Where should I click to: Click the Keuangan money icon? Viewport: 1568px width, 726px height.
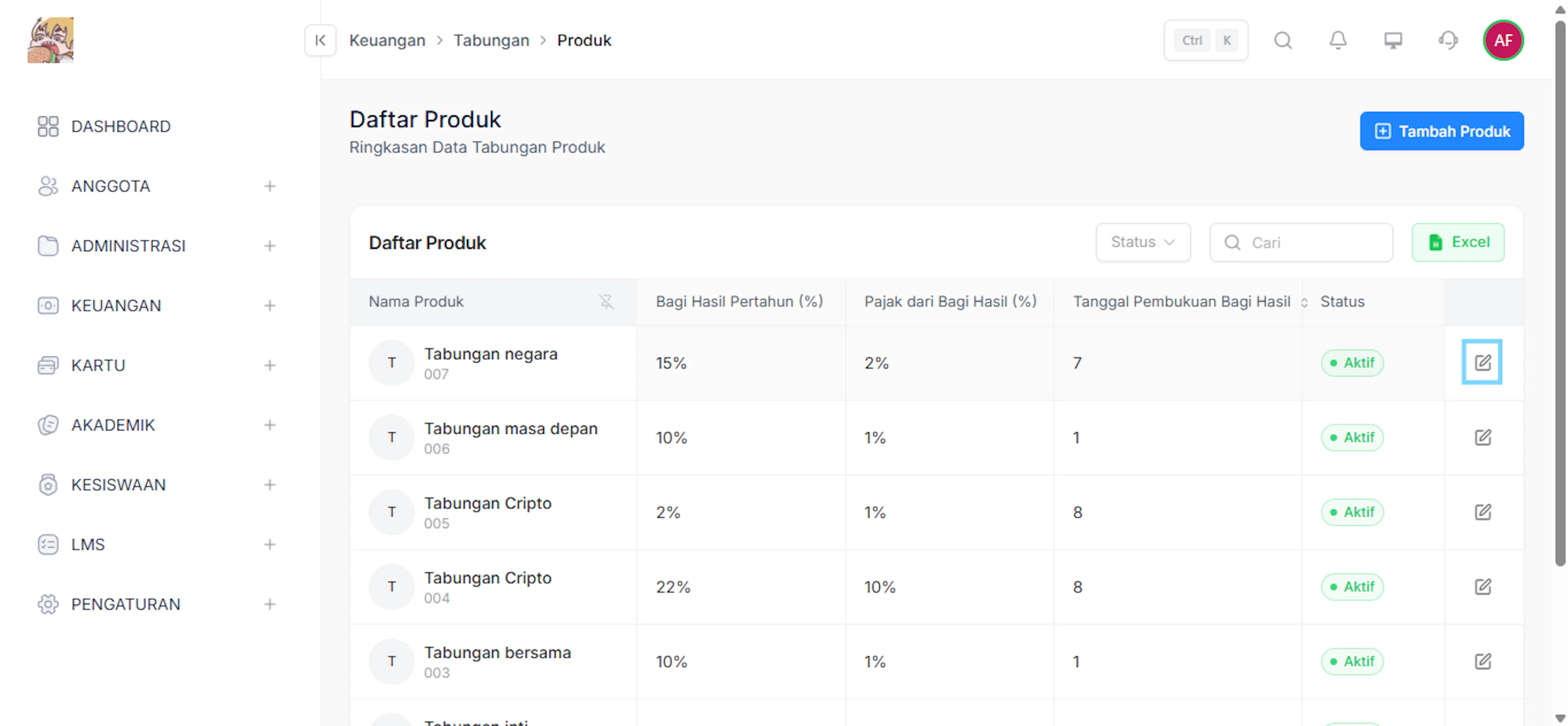48,305
